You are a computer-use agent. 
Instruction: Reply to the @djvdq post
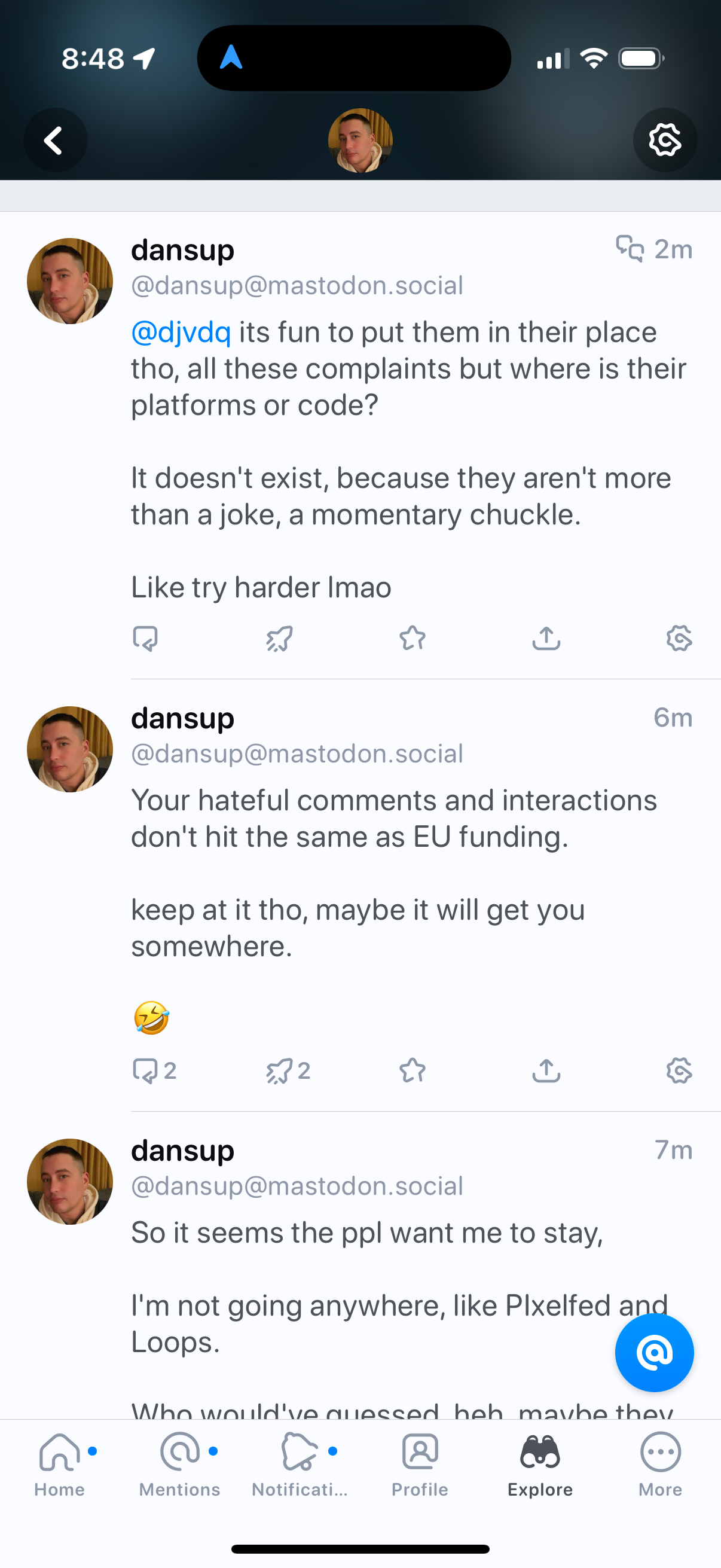tap(145, 639)
